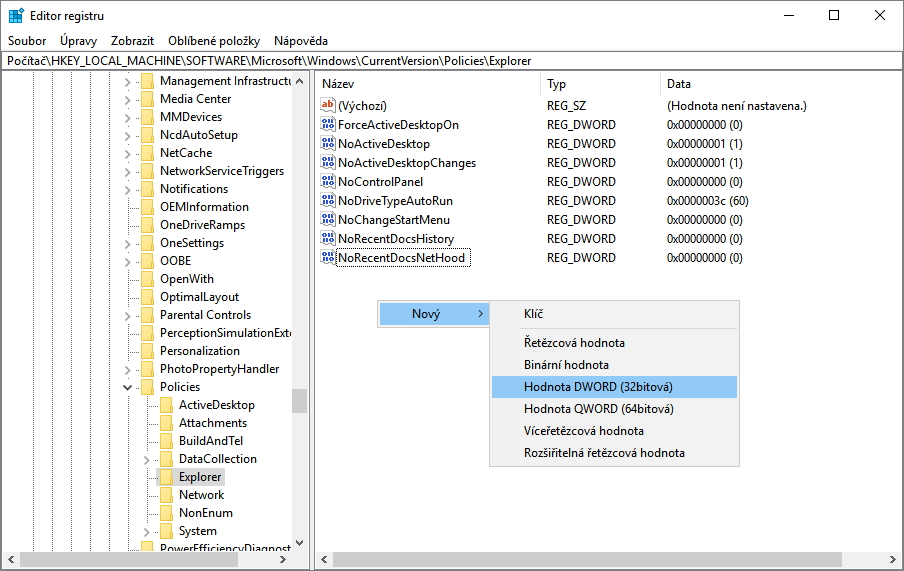The width and height of the screenshot is (904, 571).
Task: Click the Registry Editor icon in title bar
Action: click(x=16, y=16)
